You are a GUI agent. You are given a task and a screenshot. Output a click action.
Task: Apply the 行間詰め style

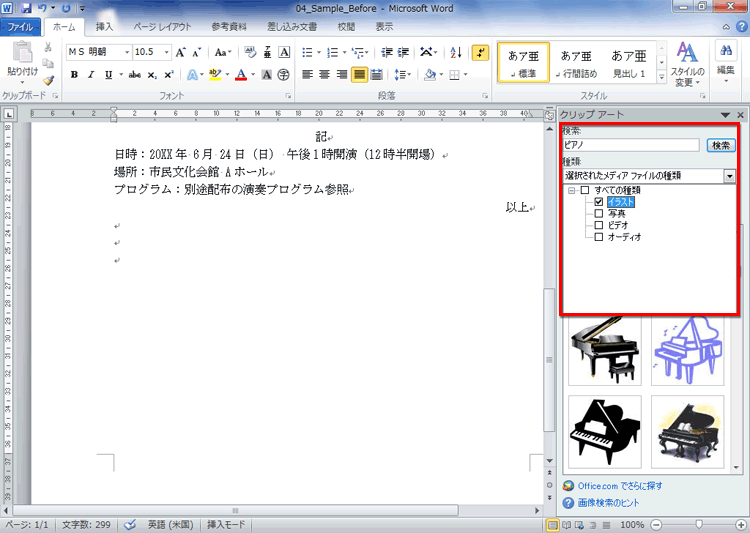tap(576, 62)
